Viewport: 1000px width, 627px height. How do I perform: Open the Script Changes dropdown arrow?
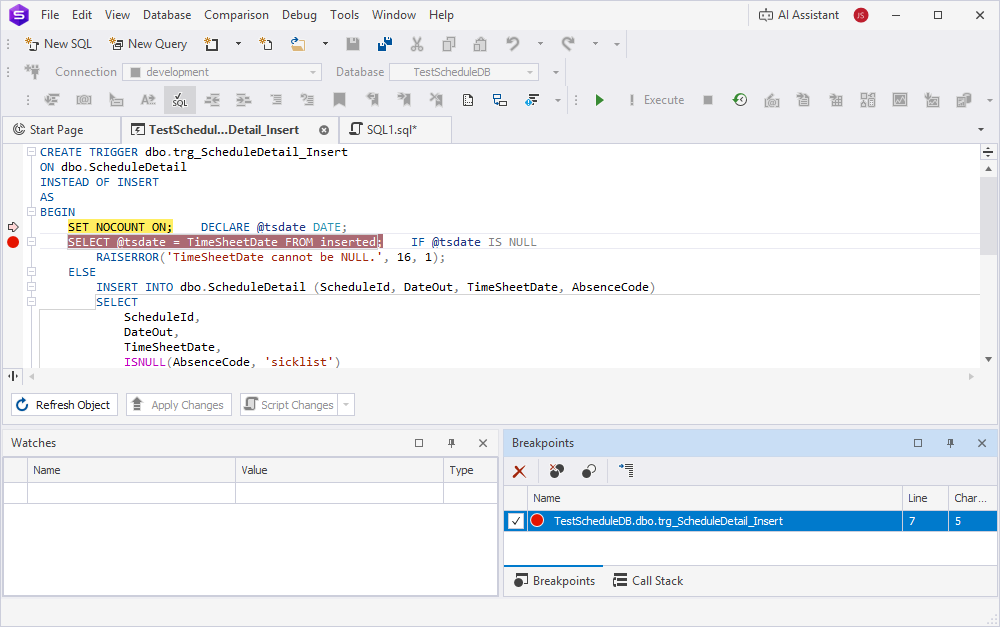pyautogui.click(x=346, y=405)
